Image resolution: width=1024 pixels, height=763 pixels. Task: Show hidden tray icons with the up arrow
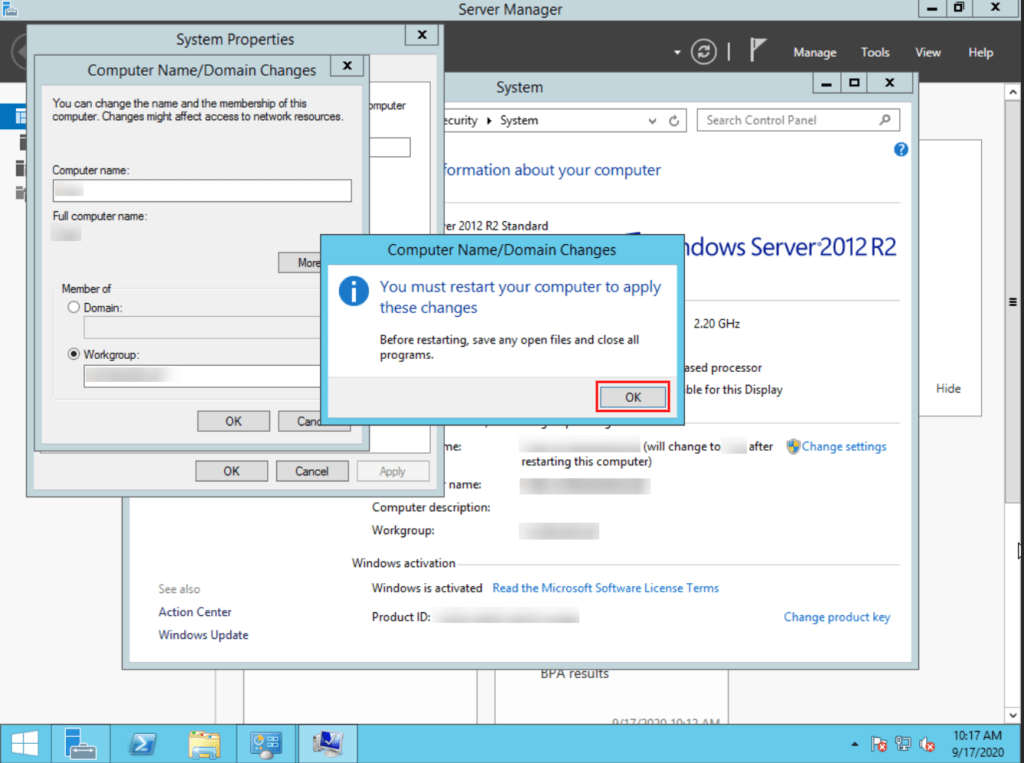pos(855,744)
